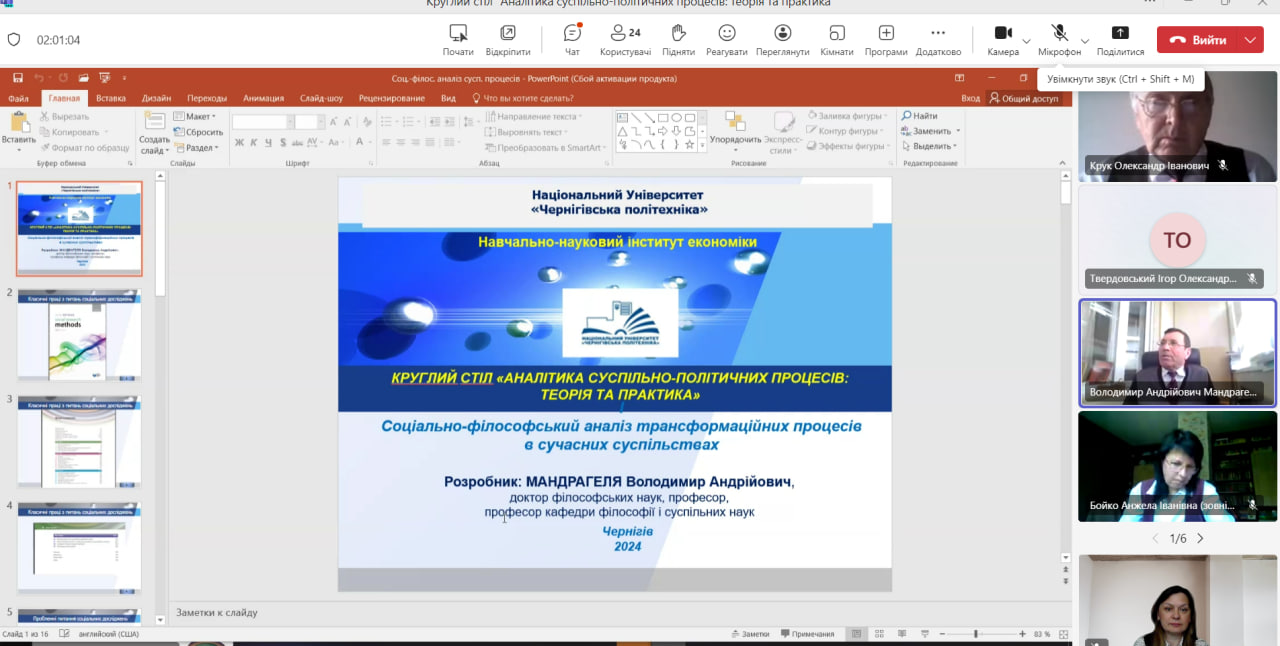Viewport: 1280px width, 646px height.
Task: Switch to the Вставка ribbon tab
Action: (x=111, y=98)
